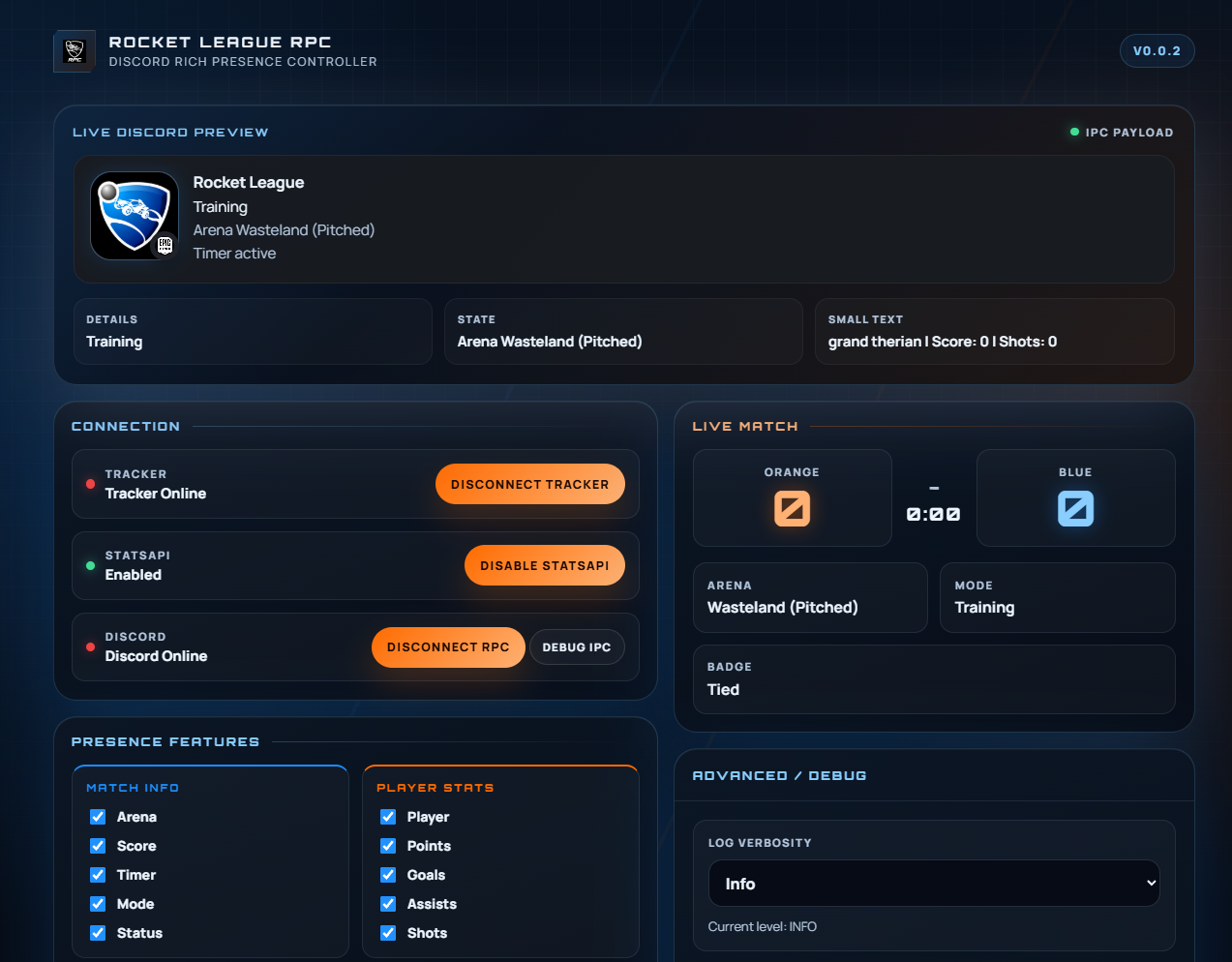
Task: Click the Badge value Tied
Action: point(723,690)
